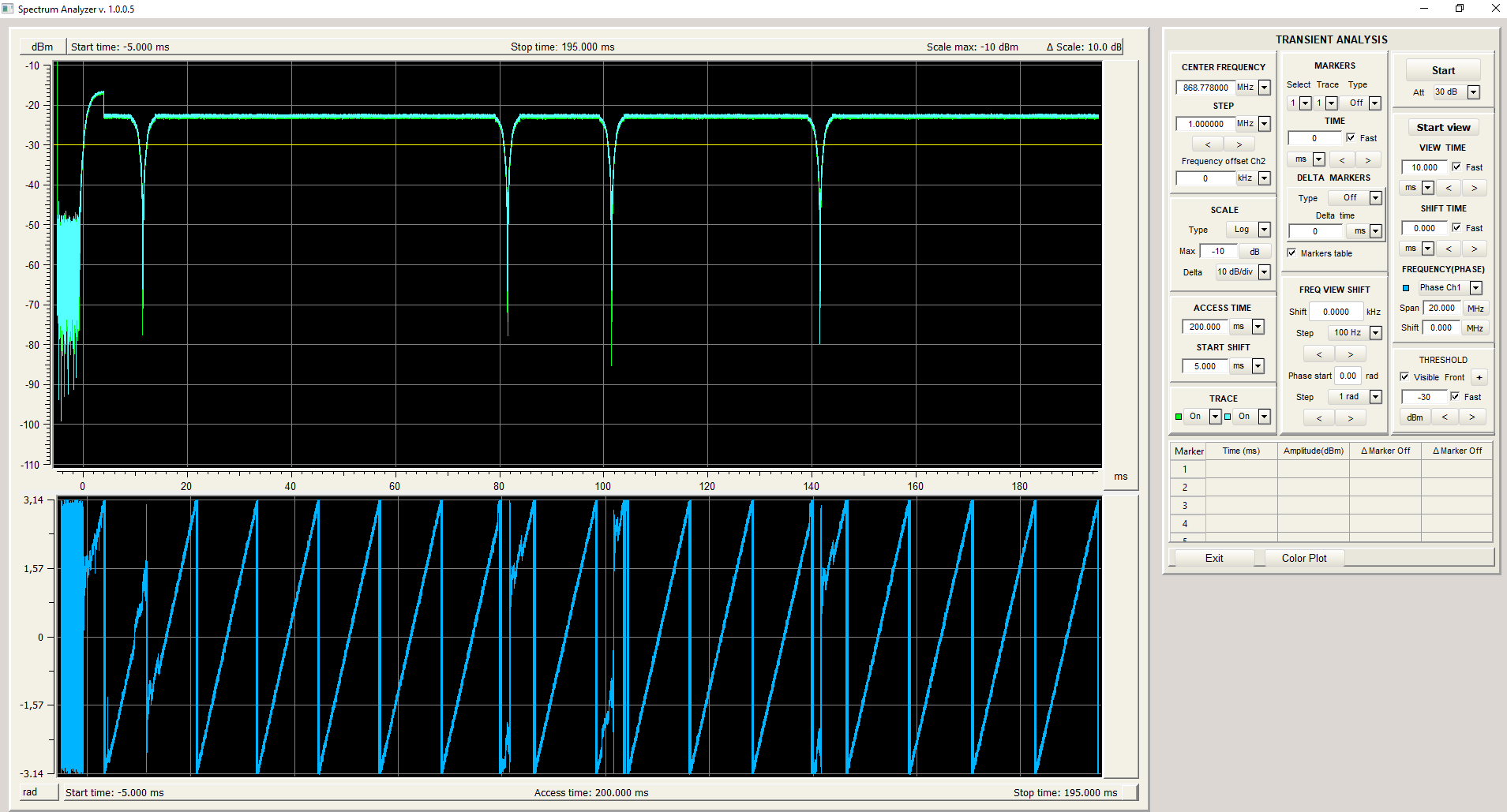Click the View Time value field
This screenshot has height=812, width=1507.
(x=1424, y=167)
